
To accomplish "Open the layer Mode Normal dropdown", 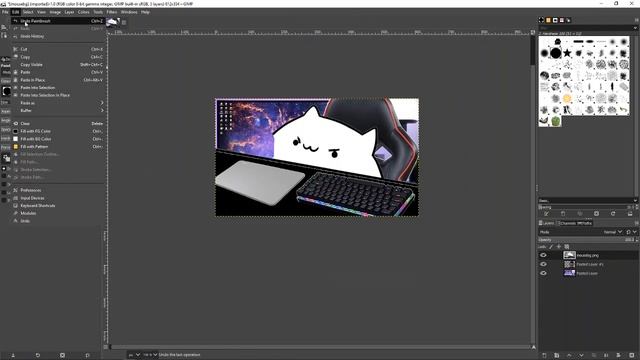I will [x=613, y=232].
